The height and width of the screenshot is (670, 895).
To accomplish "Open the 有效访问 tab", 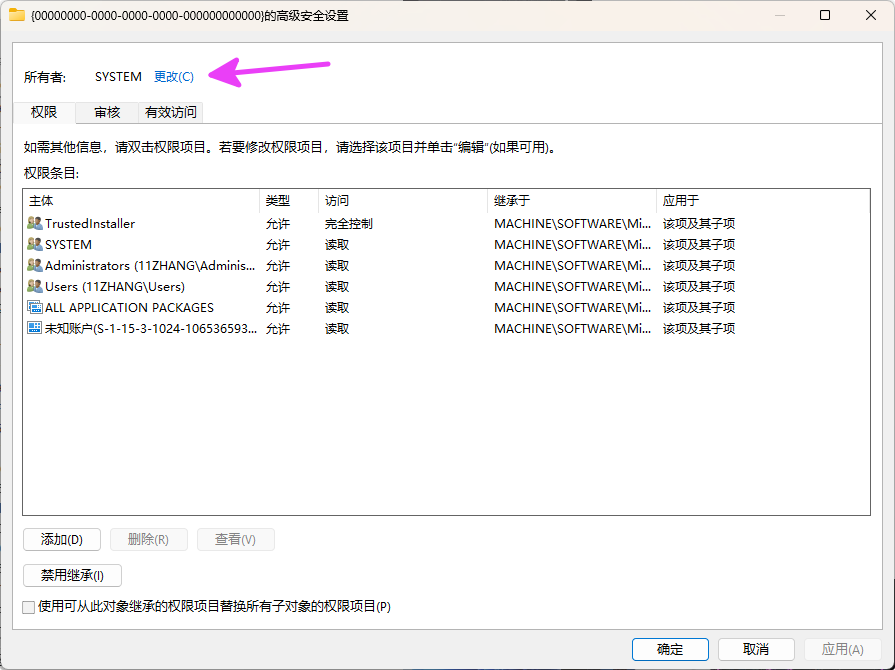I will 171,112.
